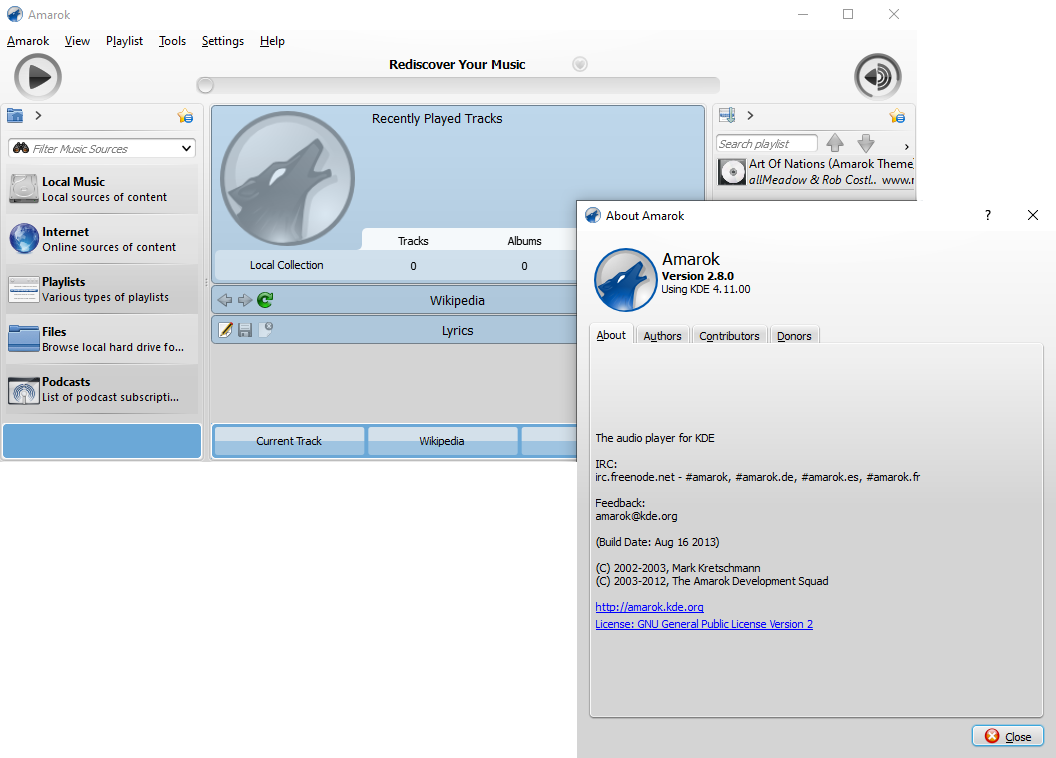Image resolution: width=1056 pixels, height=758 pixels.
Task: Reload the Wikipedia applet
Action: coord(265,300)
